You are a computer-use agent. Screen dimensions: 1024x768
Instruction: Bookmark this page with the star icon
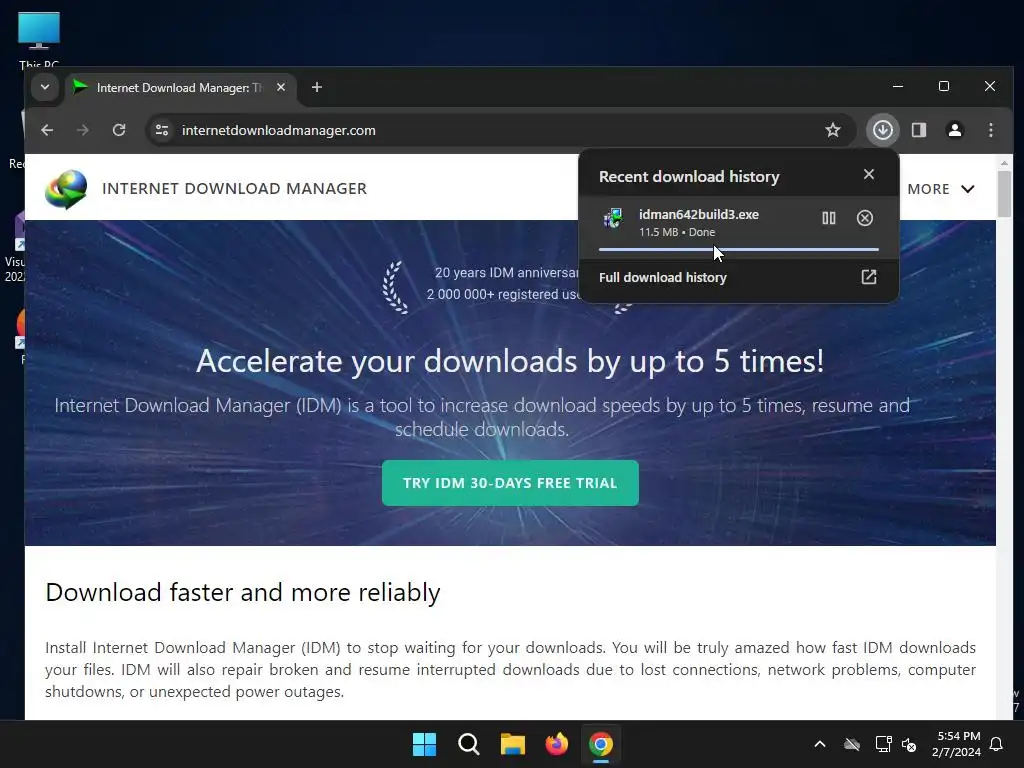coord(833,130)
